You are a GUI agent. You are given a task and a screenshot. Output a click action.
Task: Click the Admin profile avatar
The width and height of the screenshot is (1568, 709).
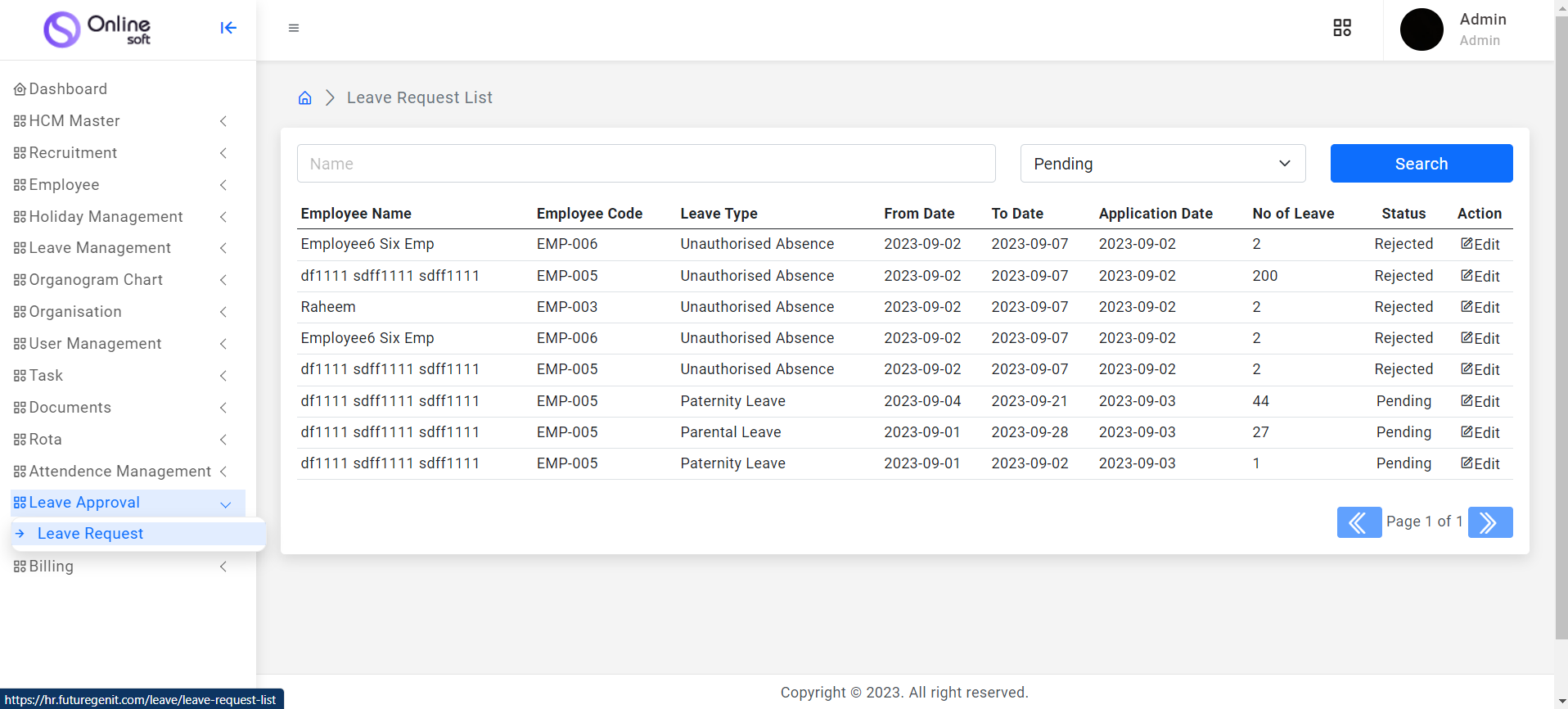(x=1422, y=29)
